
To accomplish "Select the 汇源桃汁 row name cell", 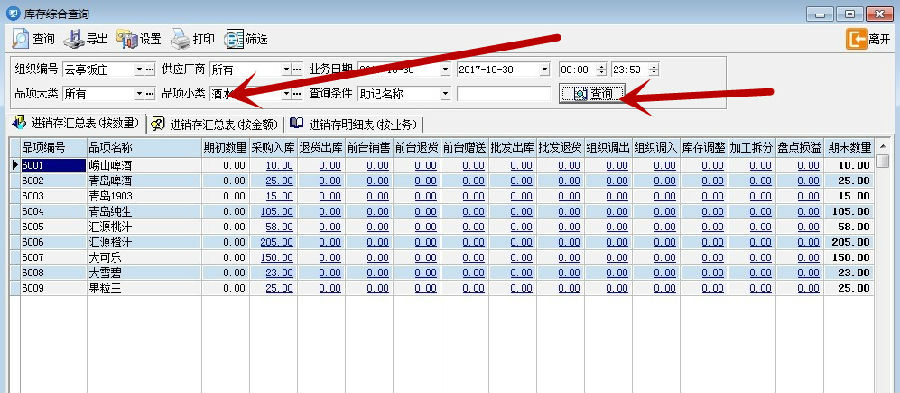I will (x=144, y=227).
